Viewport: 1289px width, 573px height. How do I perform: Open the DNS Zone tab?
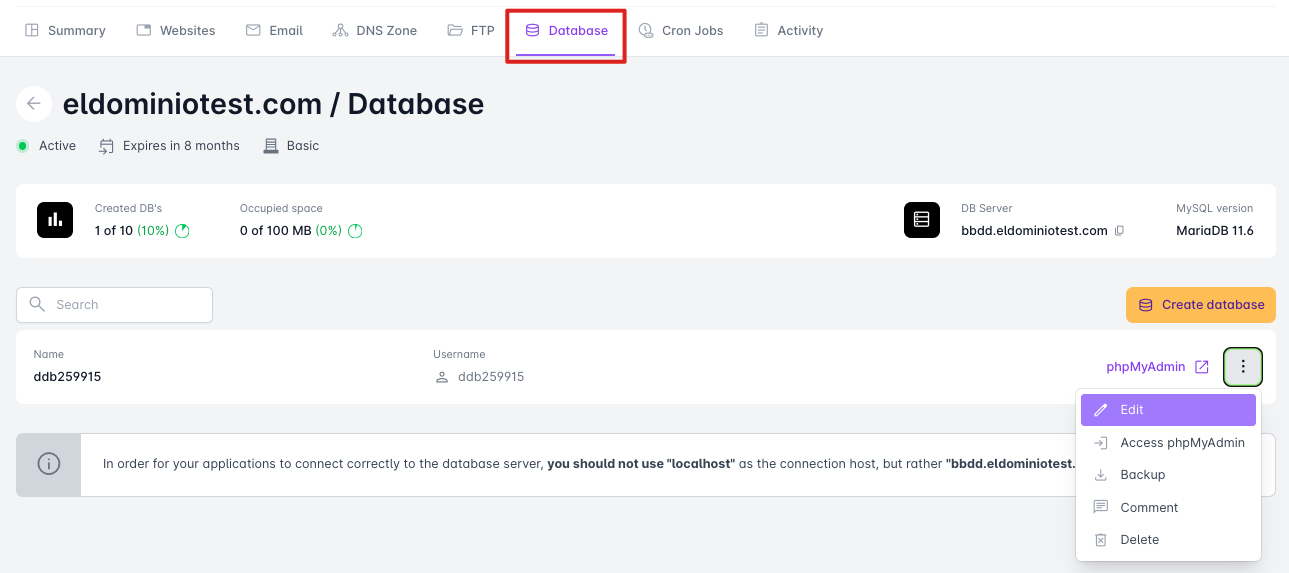pos(374,31)
